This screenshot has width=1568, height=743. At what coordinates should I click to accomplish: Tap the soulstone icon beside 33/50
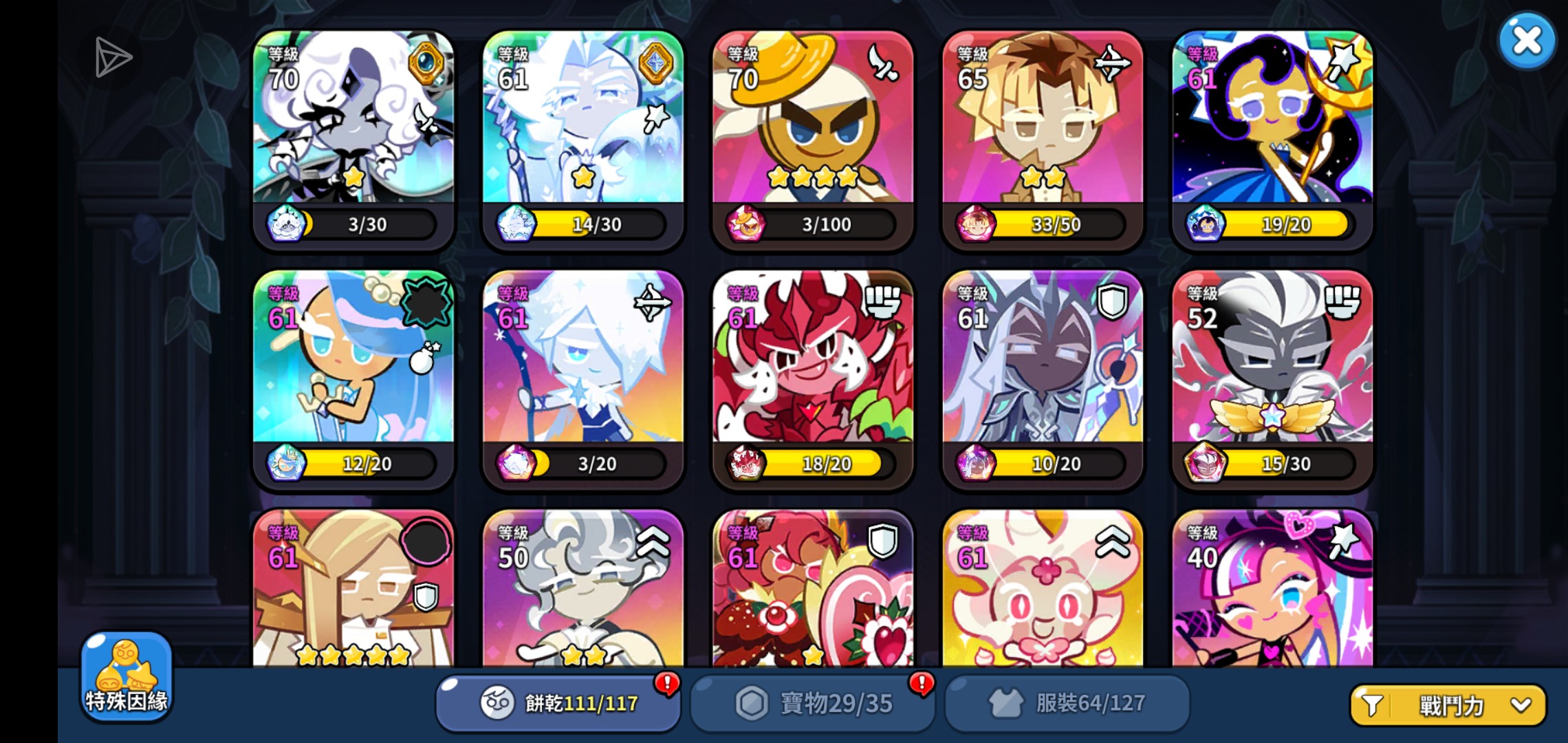[972, 224]
